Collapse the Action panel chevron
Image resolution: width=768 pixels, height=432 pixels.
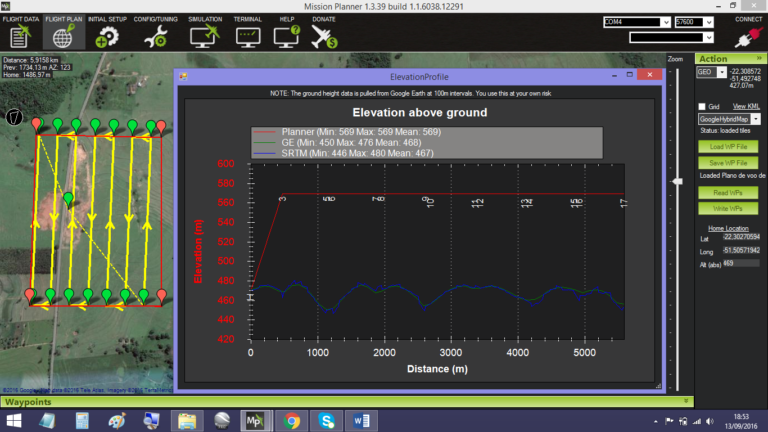759,58
